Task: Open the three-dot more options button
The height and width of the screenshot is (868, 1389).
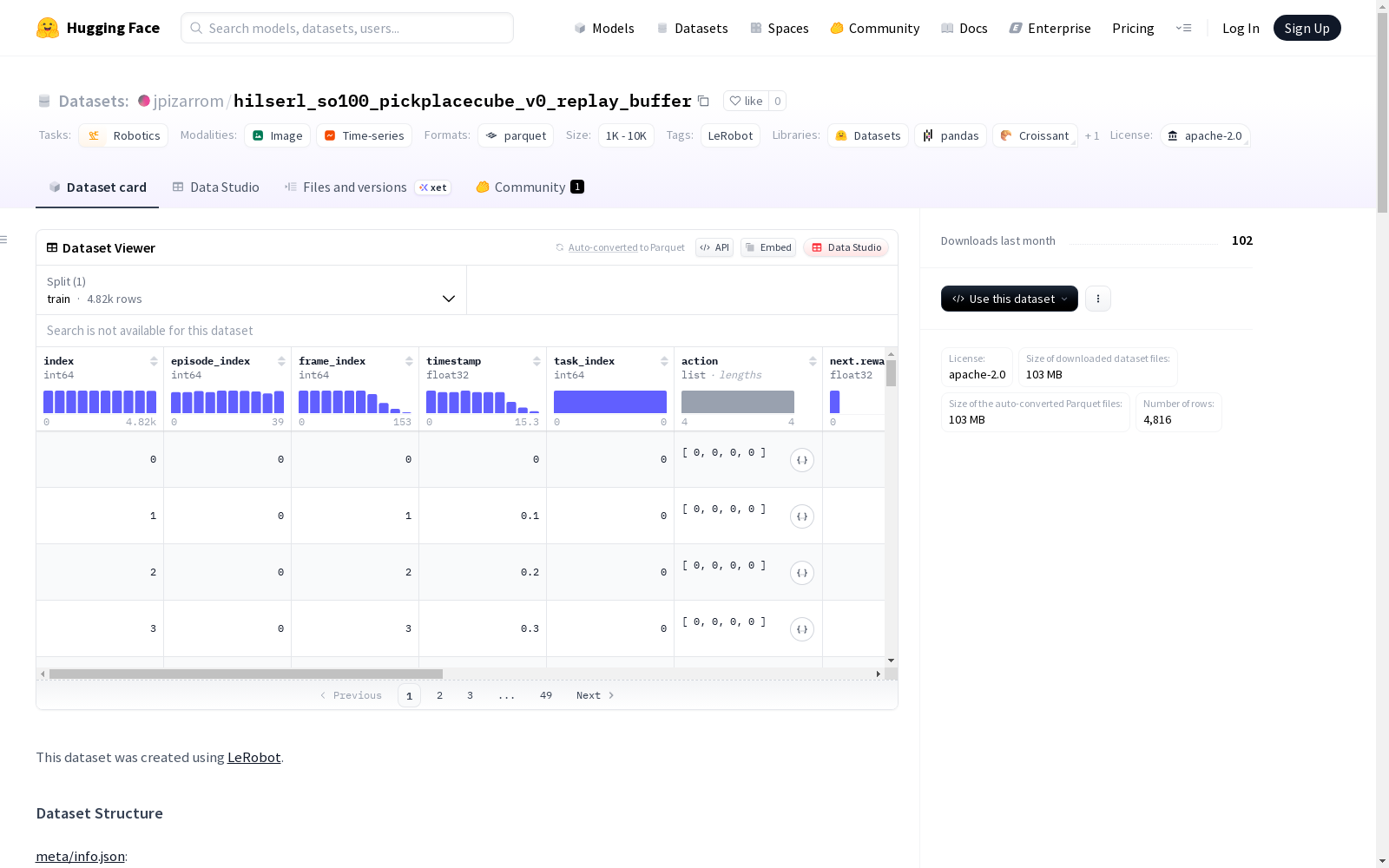Action: pos(1098,299)
